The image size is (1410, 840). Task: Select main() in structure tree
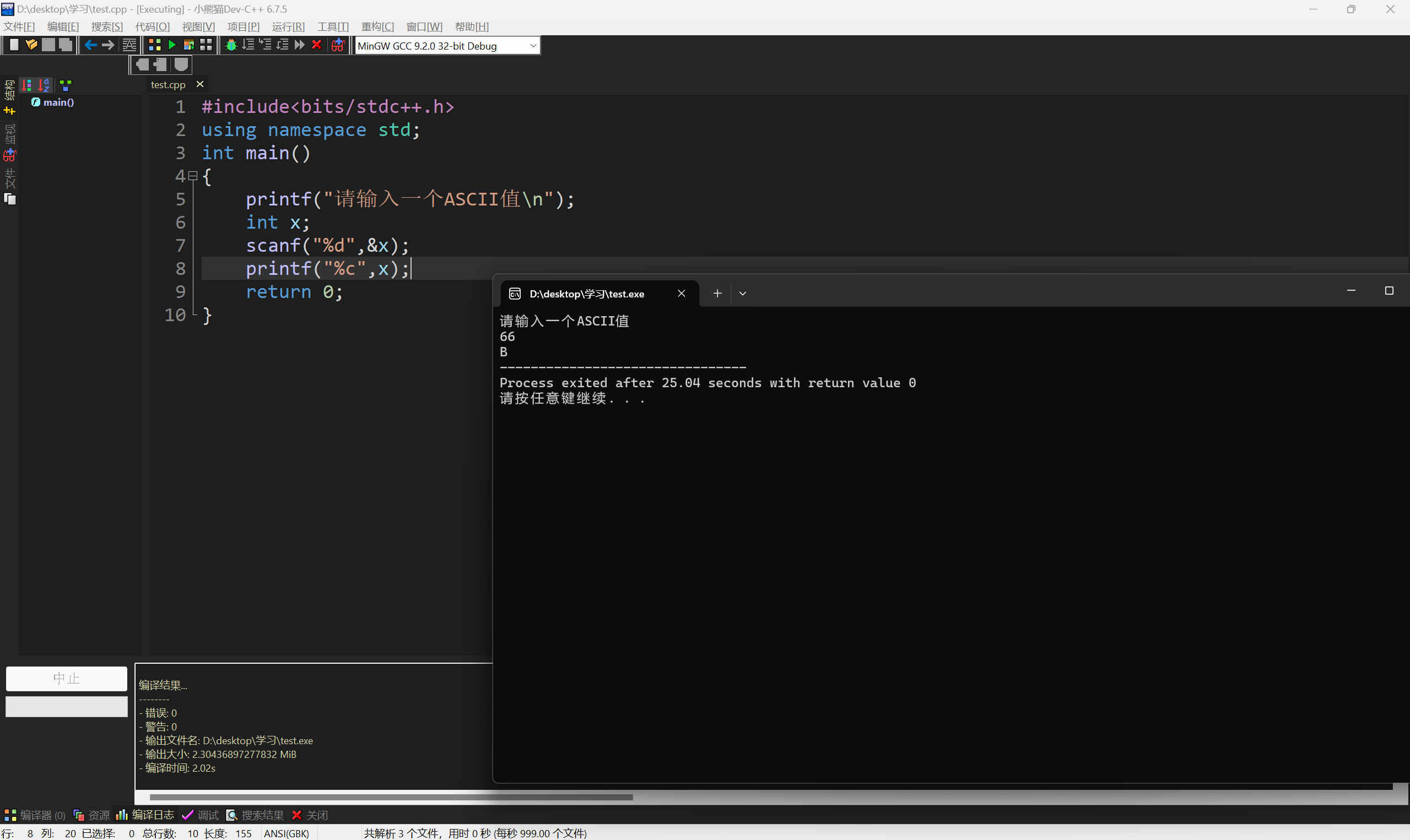pyautogui.click(x=58, y=102)
